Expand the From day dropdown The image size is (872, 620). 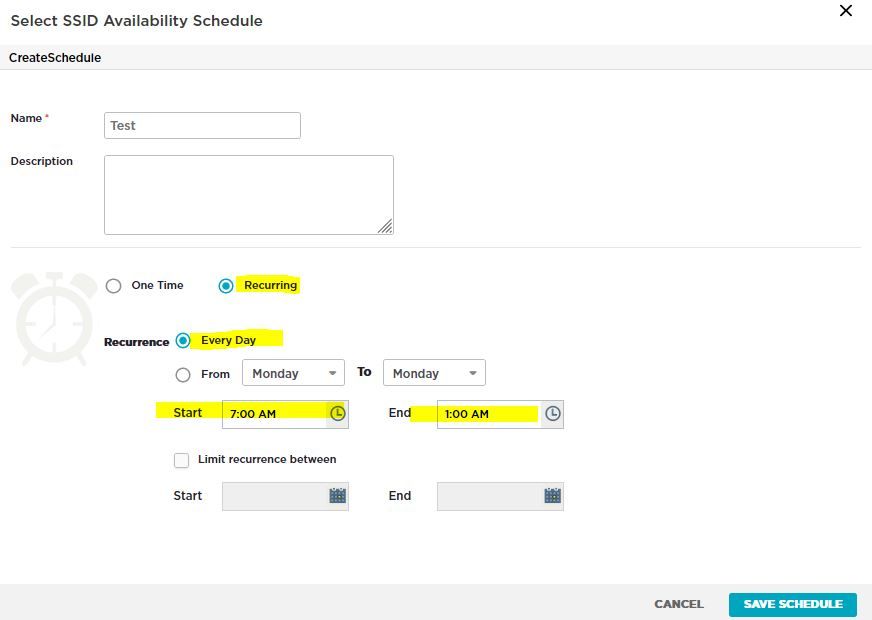point(293,374)
